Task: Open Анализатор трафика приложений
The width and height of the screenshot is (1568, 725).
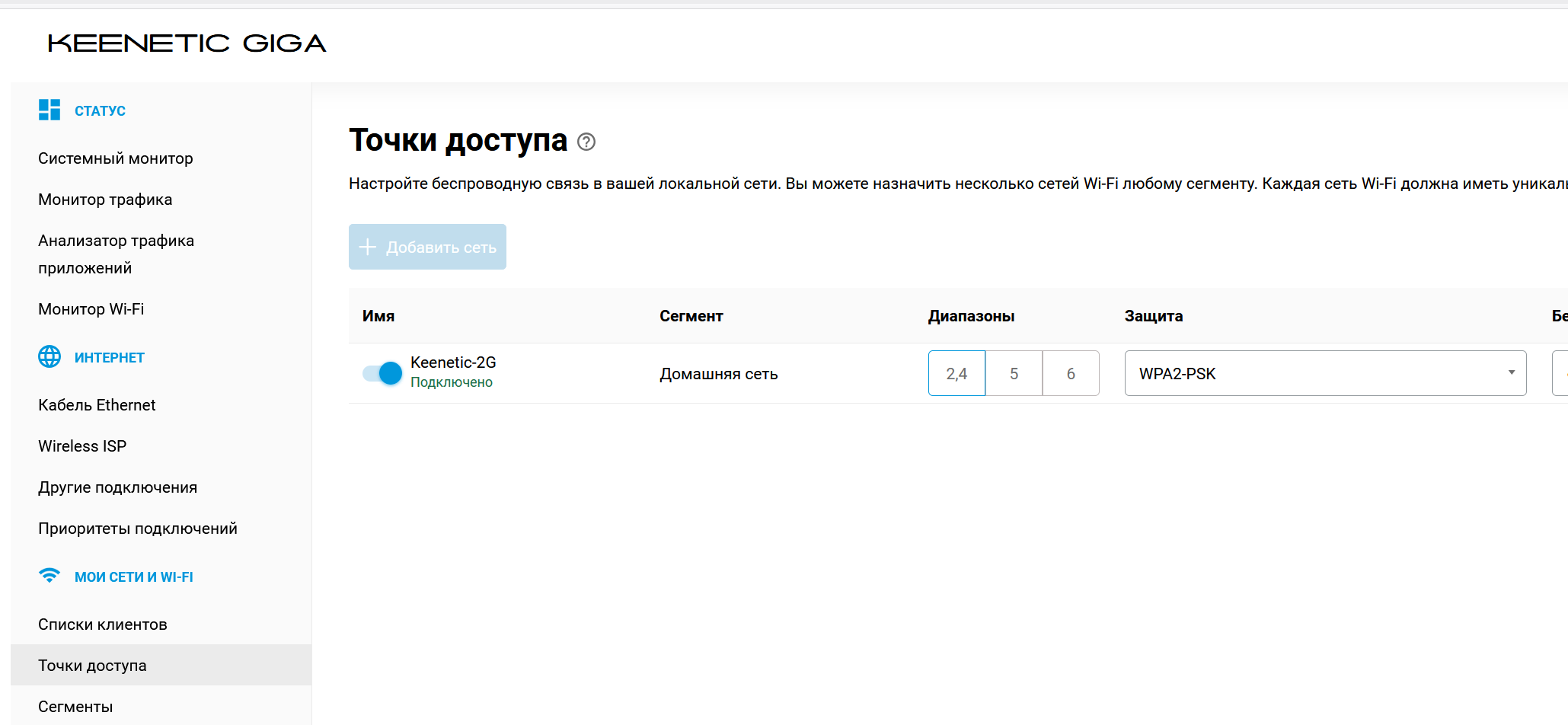Action: pos(116,254)
